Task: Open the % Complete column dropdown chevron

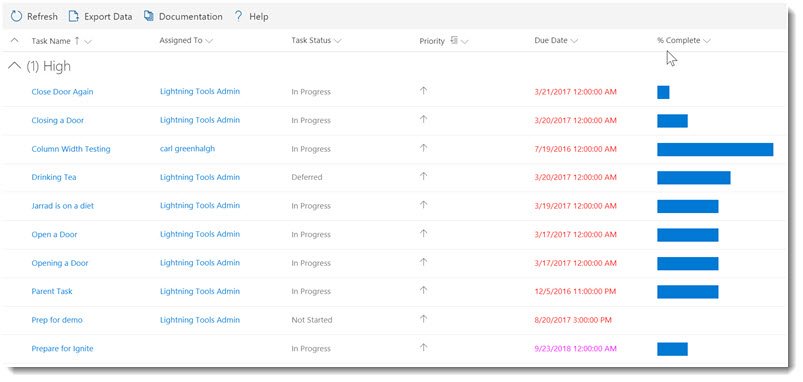Action: coord(707,41)
